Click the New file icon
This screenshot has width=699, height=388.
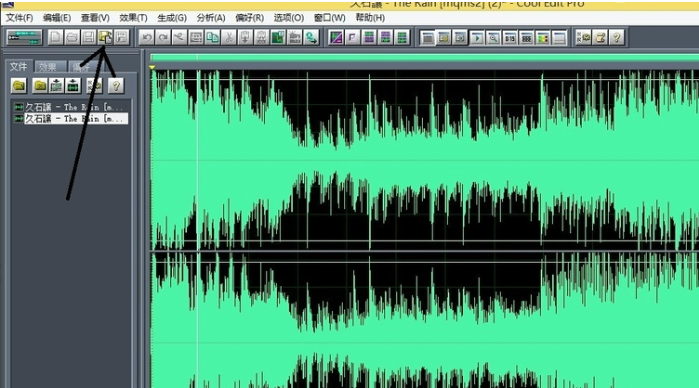(56, 37)
